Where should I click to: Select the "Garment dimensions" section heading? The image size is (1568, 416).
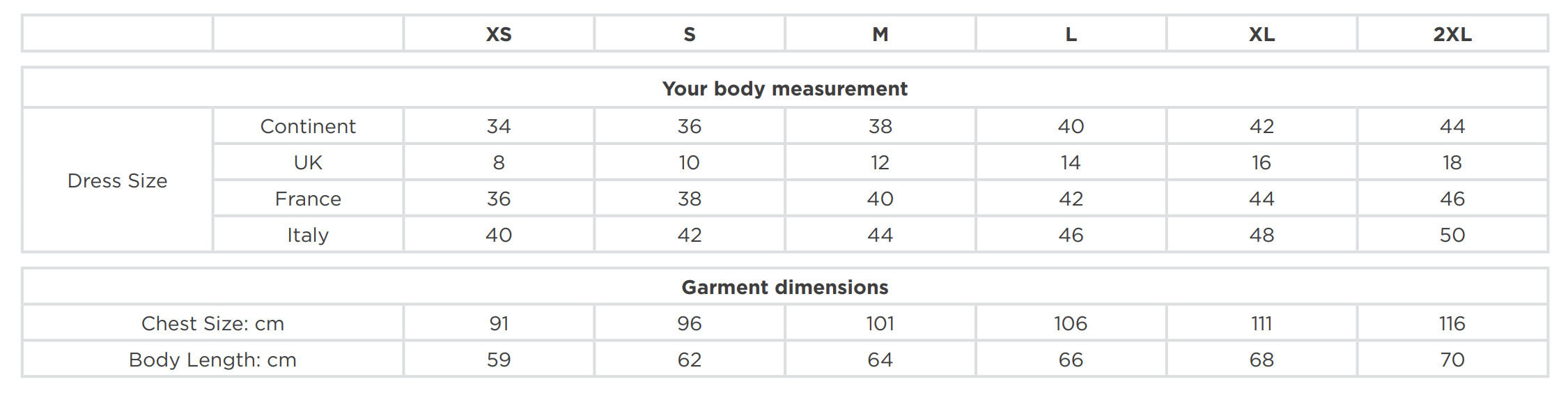point(784,287)
